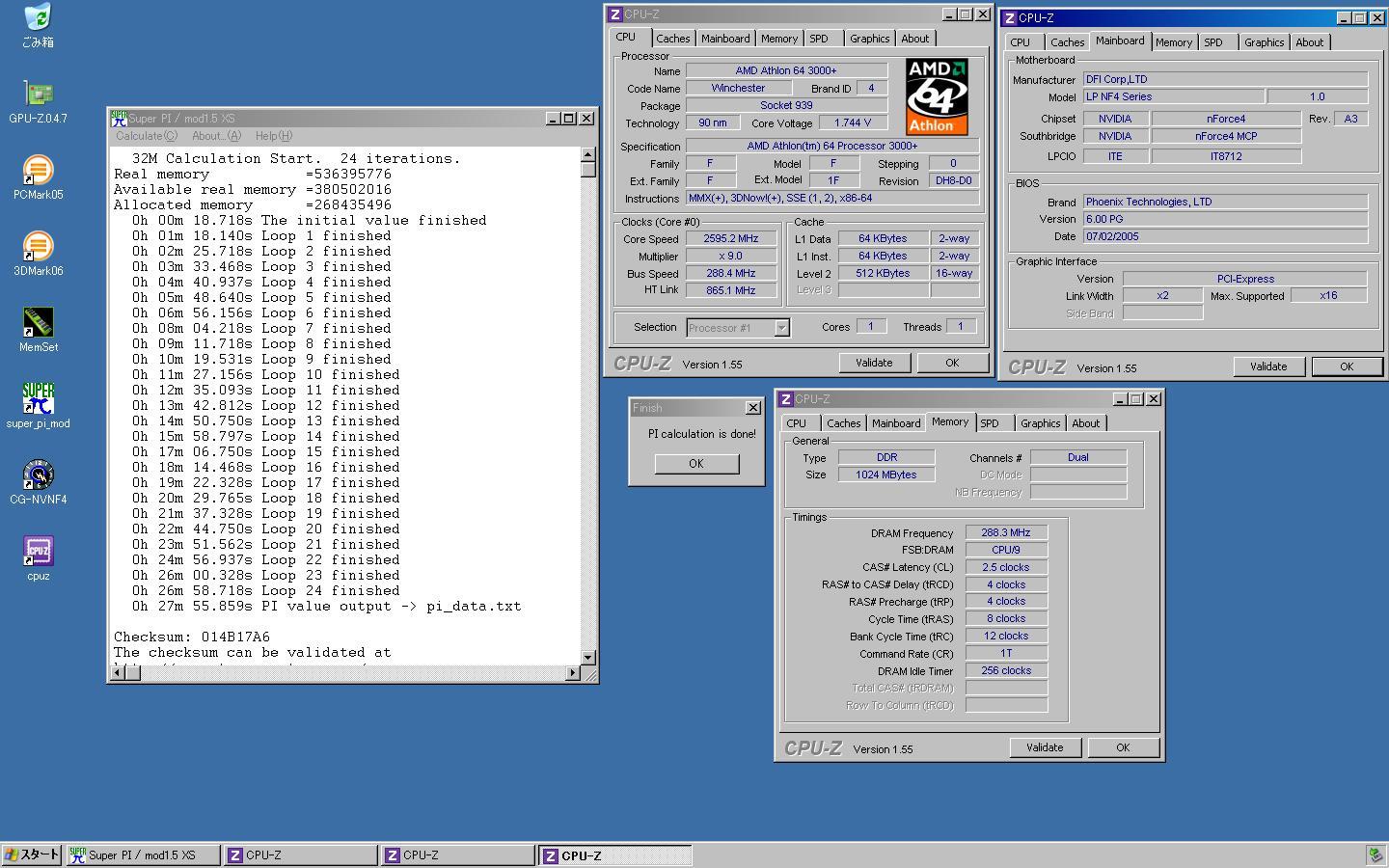Click the system tray icon in taskbar

click(1375, 854)
